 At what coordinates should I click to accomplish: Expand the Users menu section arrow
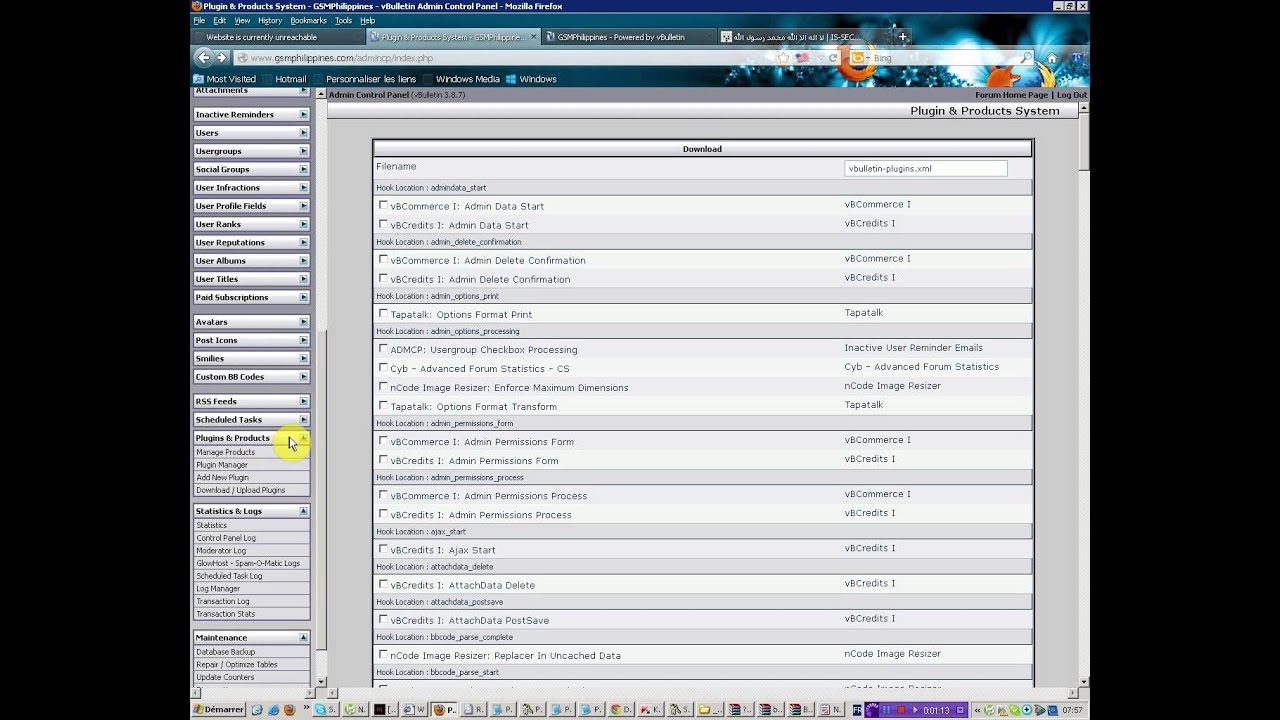pyautogui.click(x=303, y=132)
